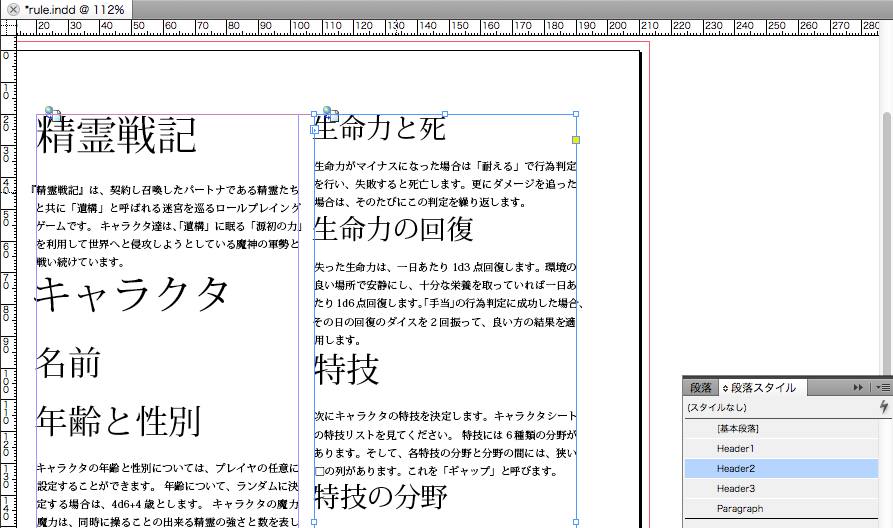Image resolution: width=893 pixels, height=528 pixels.
Task: Click the (スタイルなし) style label
Action: pos(716,407)
